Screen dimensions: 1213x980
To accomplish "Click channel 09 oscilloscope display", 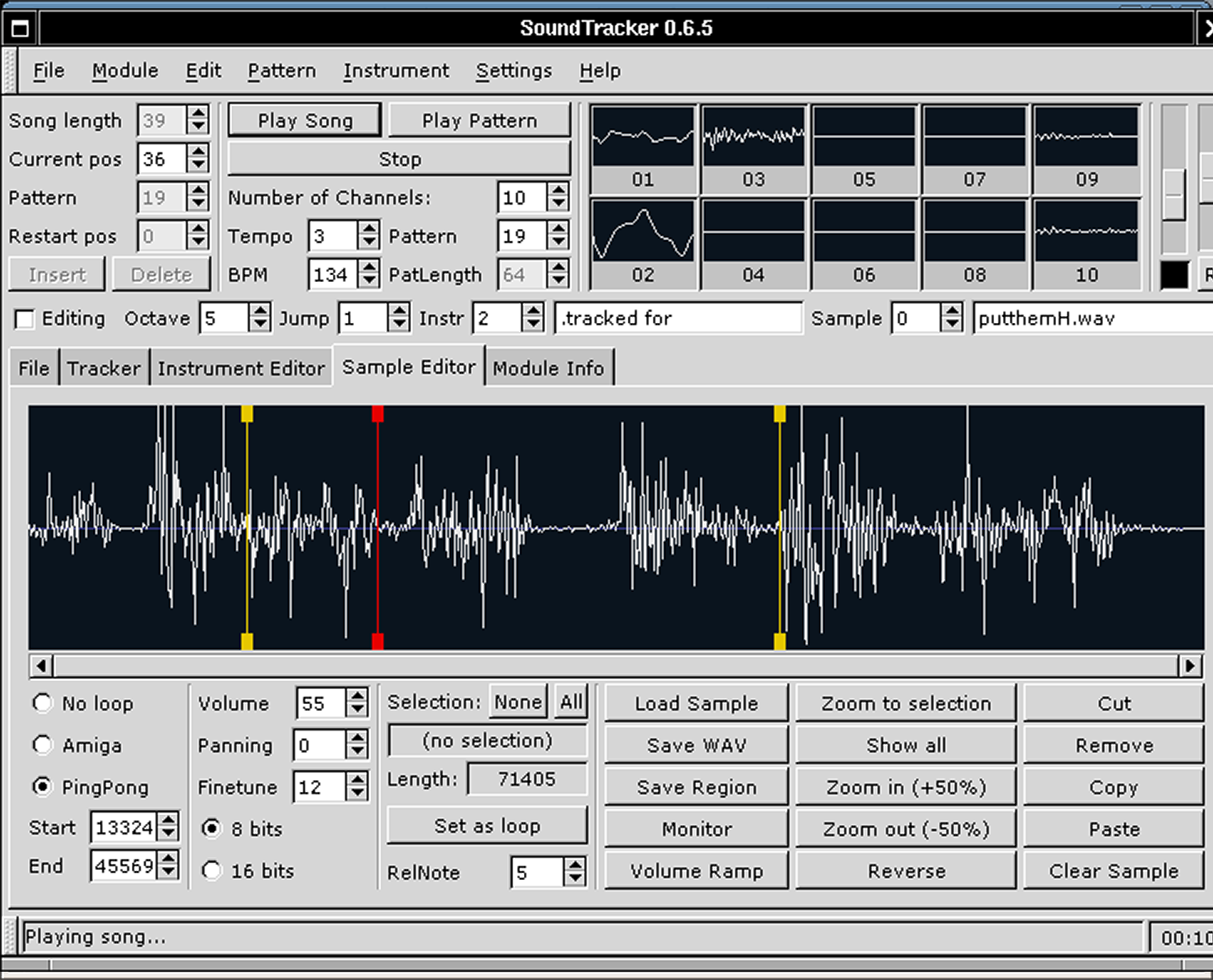I will click(x=1086, y=136).
